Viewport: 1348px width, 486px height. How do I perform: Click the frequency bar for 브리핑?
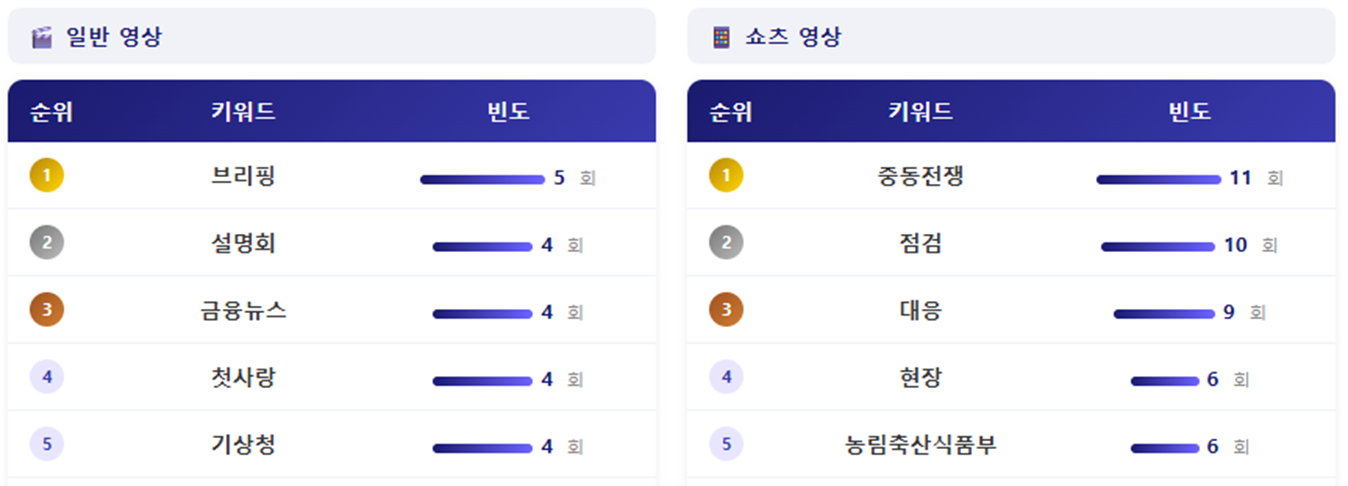[x=482, y=180]
